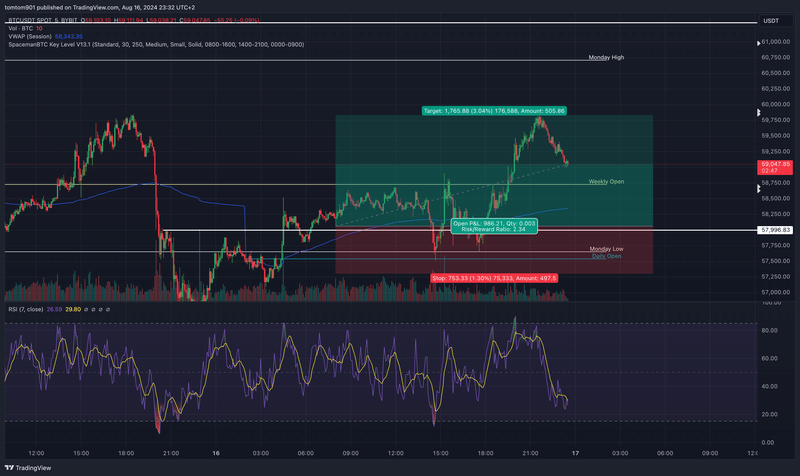Select the Vol · BTC indicator legend

point(20,29)
